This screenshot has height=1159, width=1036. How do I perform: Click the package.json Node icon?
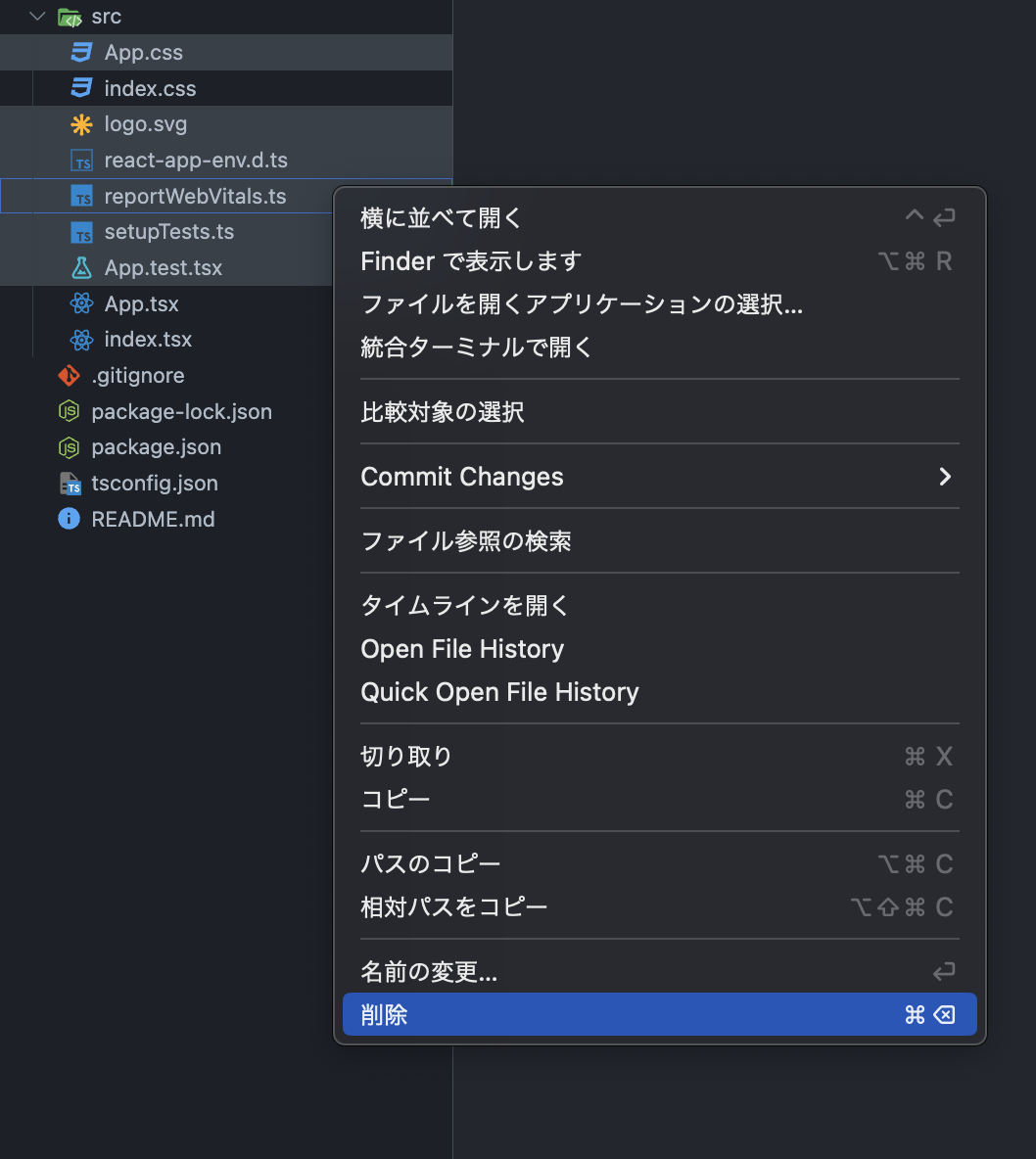(x=69, y=447)
